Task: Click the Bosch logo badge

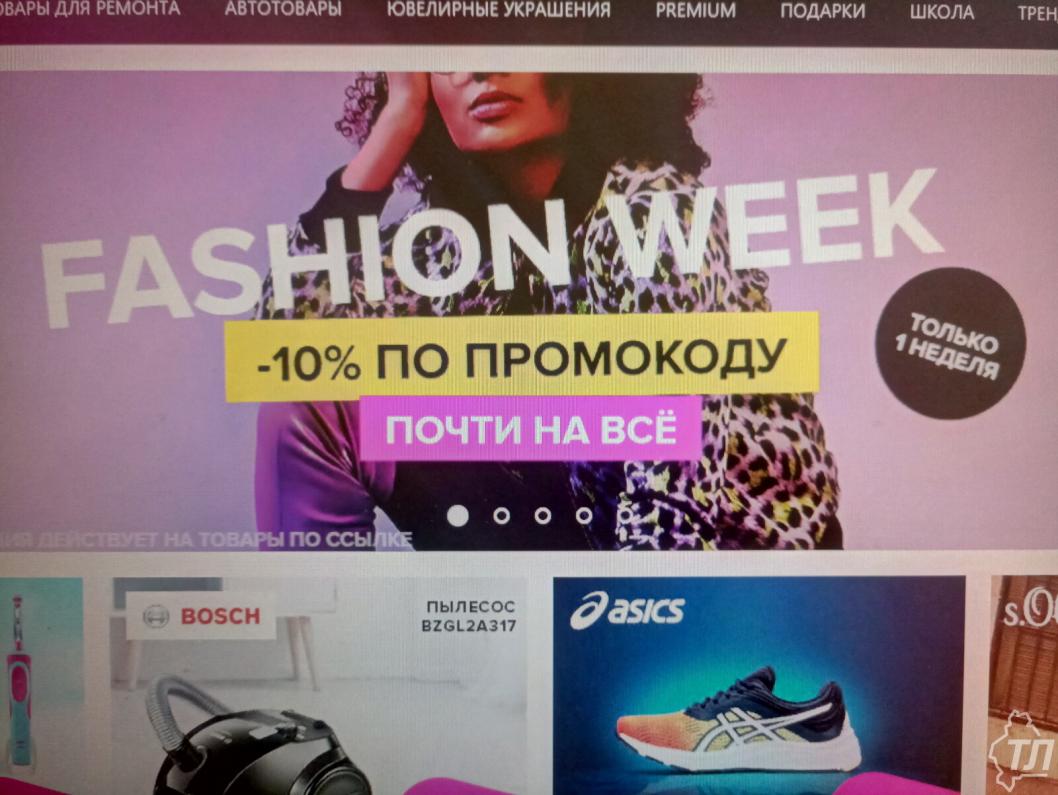Action: (201, 615)
